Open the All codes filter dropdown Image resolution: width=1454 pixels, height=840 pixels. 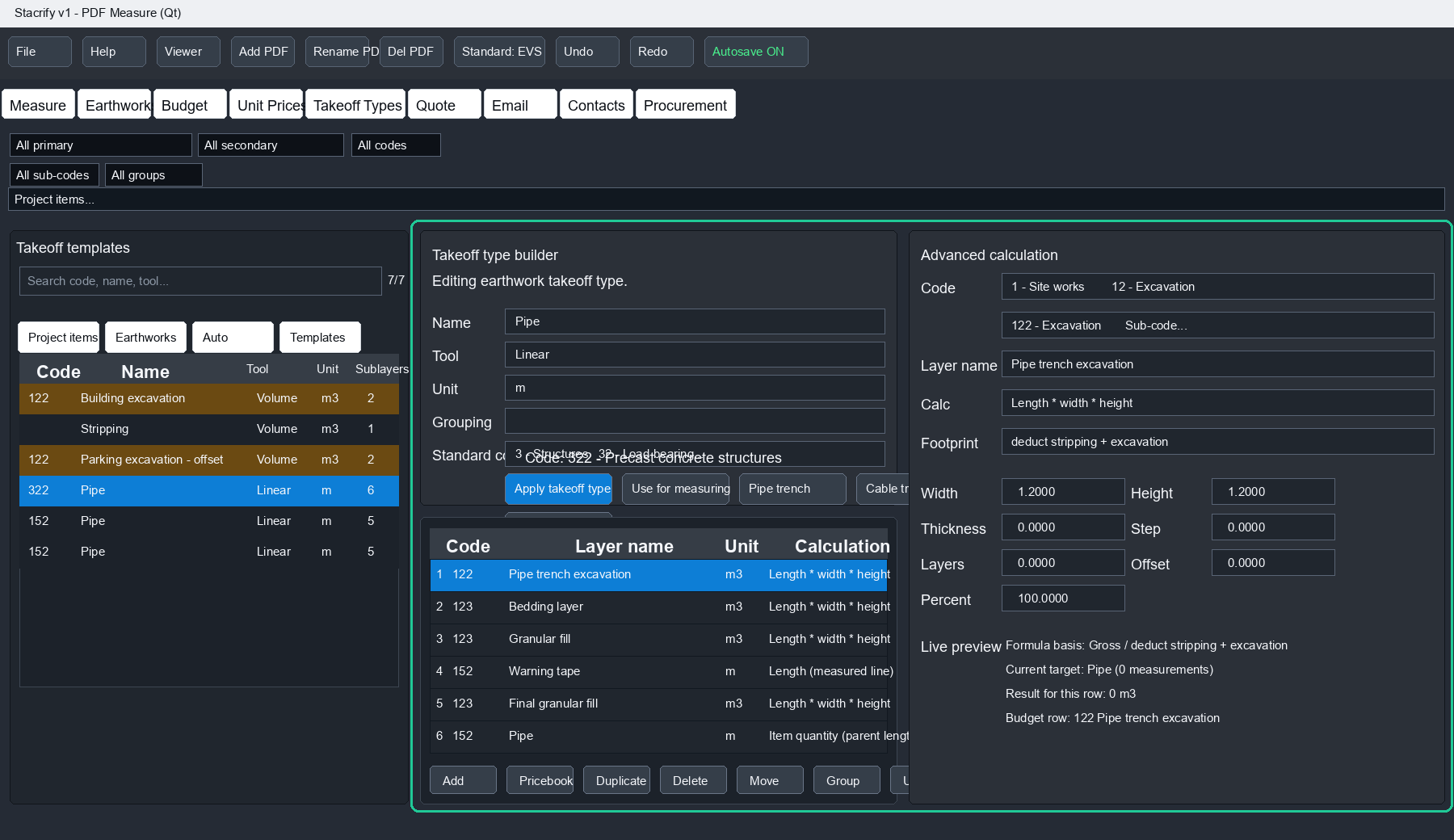[x=396, y=145]
